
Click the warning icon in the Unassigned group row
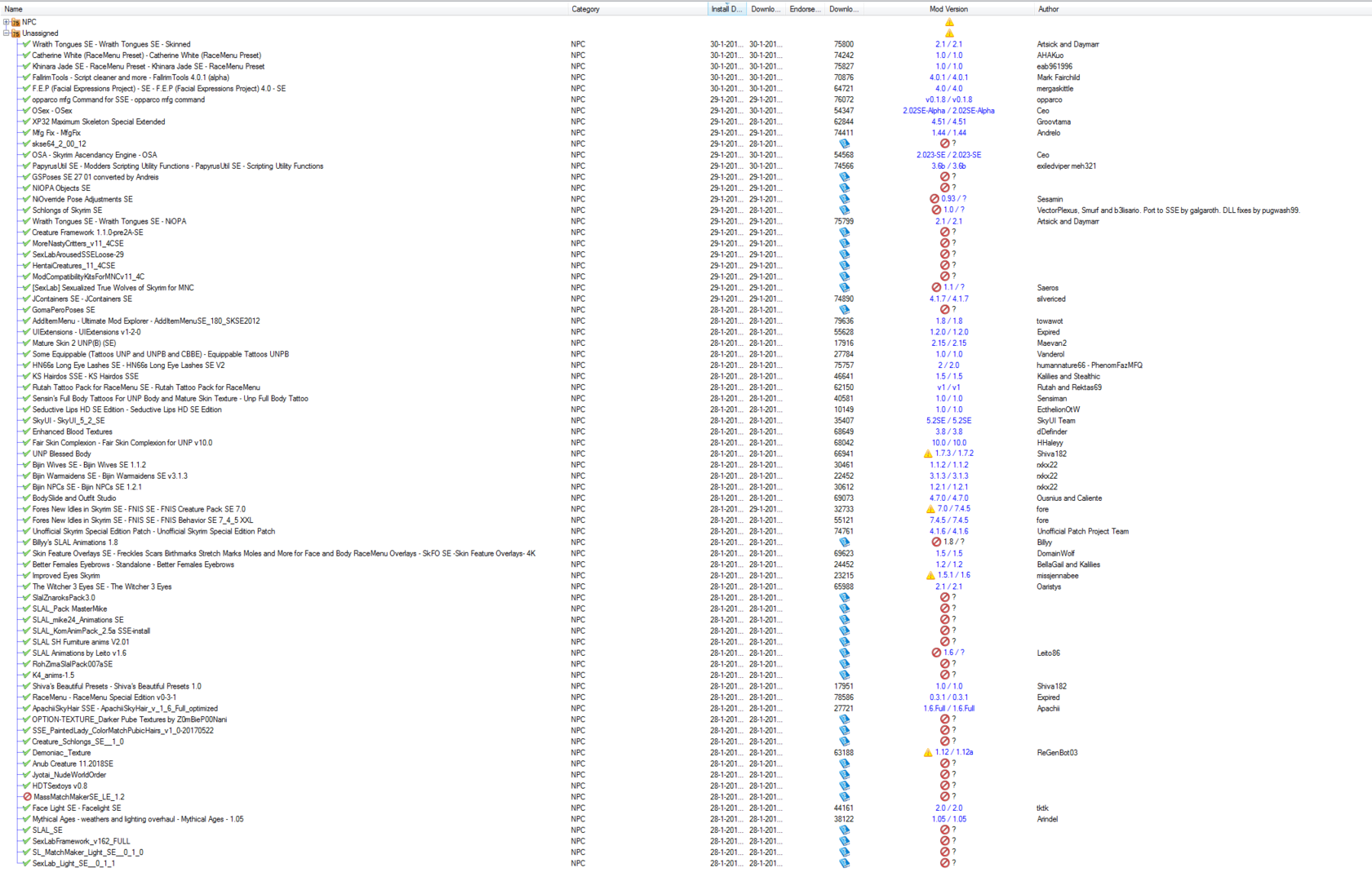[x=949, y=33]
